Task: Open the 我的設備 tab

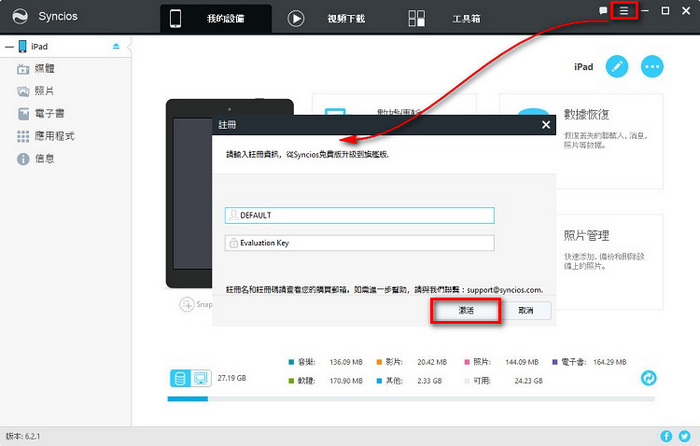Action: (x=216, y=18)
